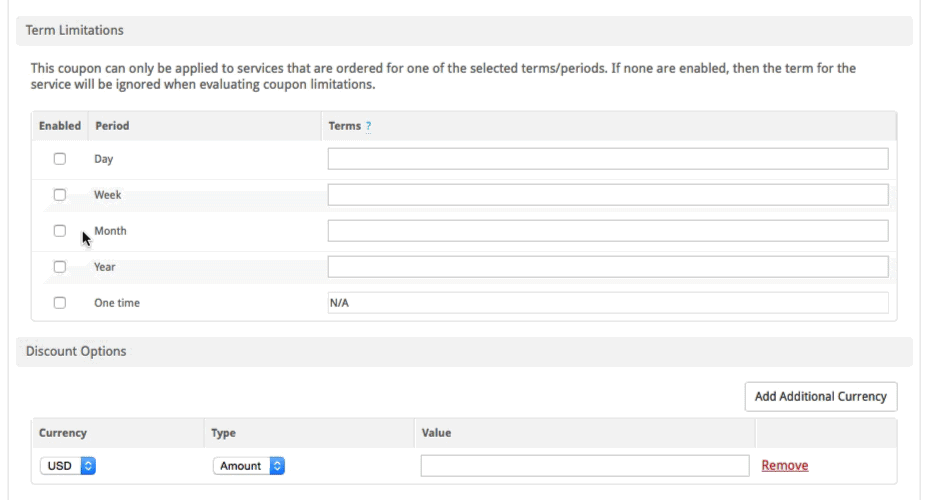Click the Terms help question mark icon
Image resolution: width=930 pixels, height=500 pixels.
[368, 126]
